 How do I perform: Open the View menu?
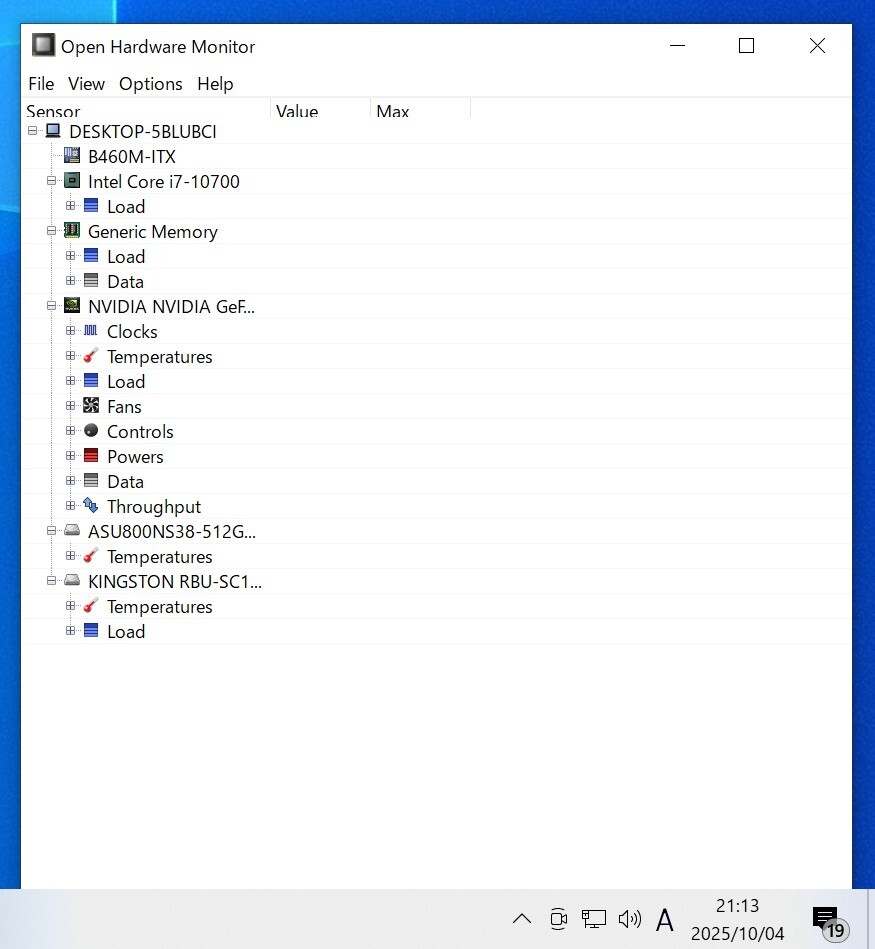[86, 84]
